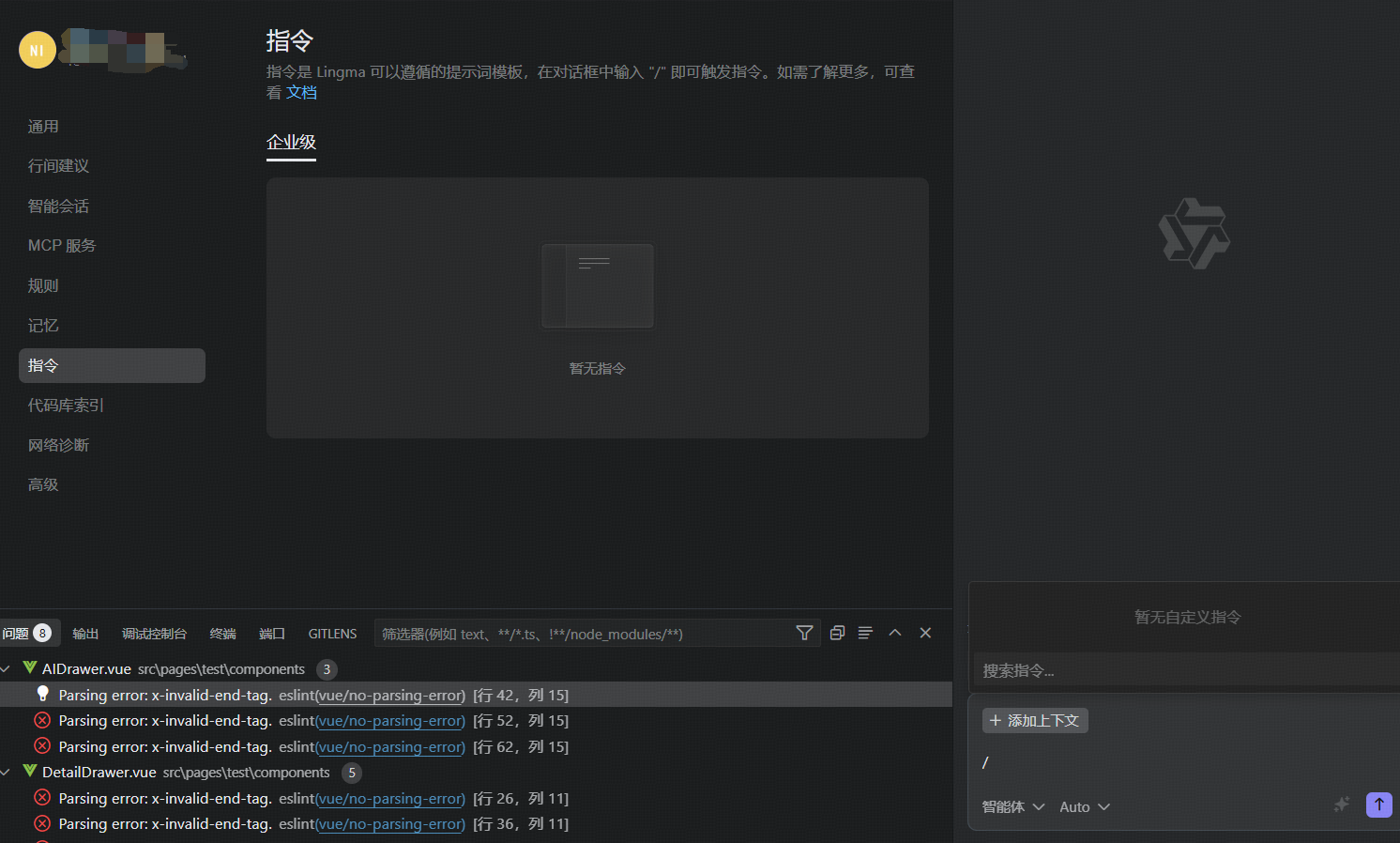
Task: Open vue/no-parsing-error link on line 36 row
Action: click(x=391, y=823)
